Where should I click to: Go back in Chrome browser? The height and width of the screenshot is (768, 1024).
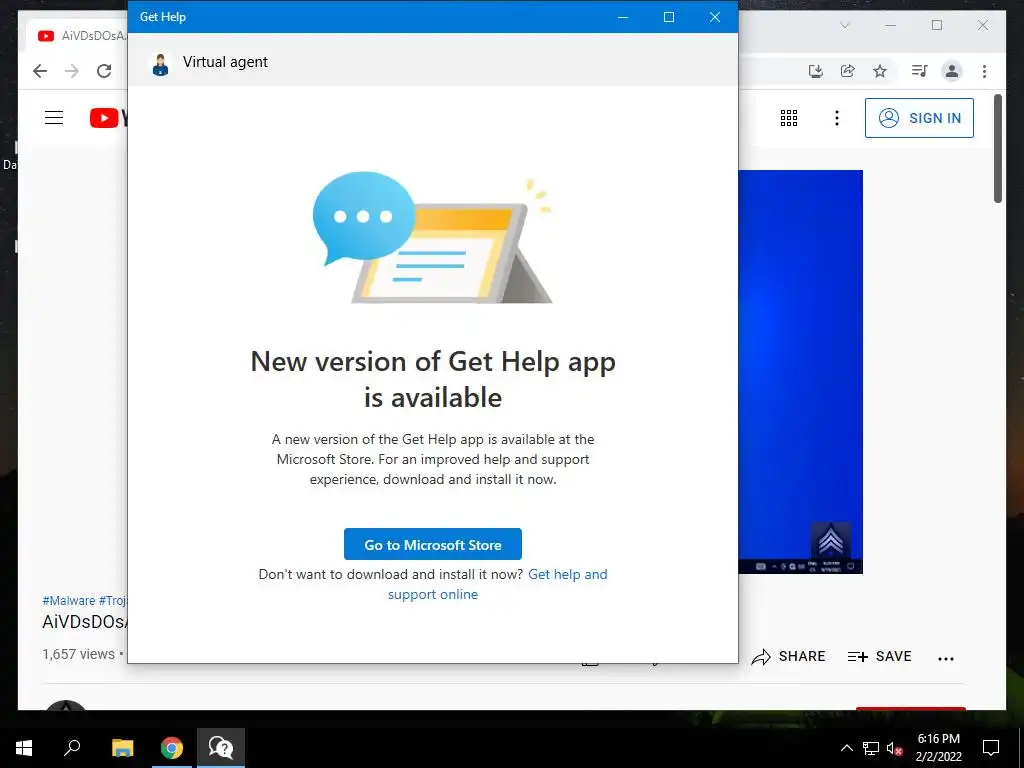[x=40, y=71]
